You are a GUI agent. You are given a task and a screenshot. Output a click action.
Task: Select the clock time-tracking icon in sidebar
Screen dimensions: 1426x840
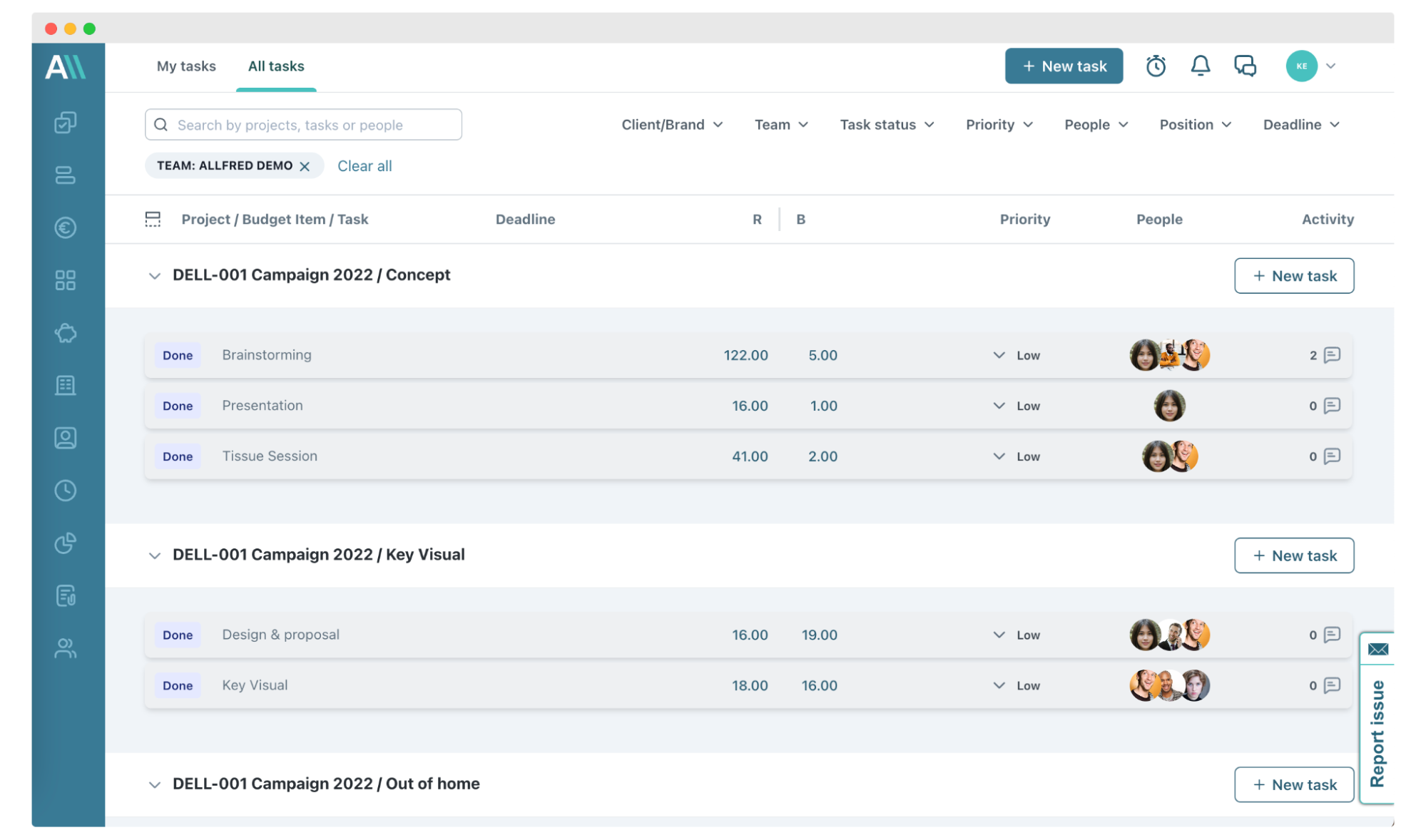[x=66, y=491]
